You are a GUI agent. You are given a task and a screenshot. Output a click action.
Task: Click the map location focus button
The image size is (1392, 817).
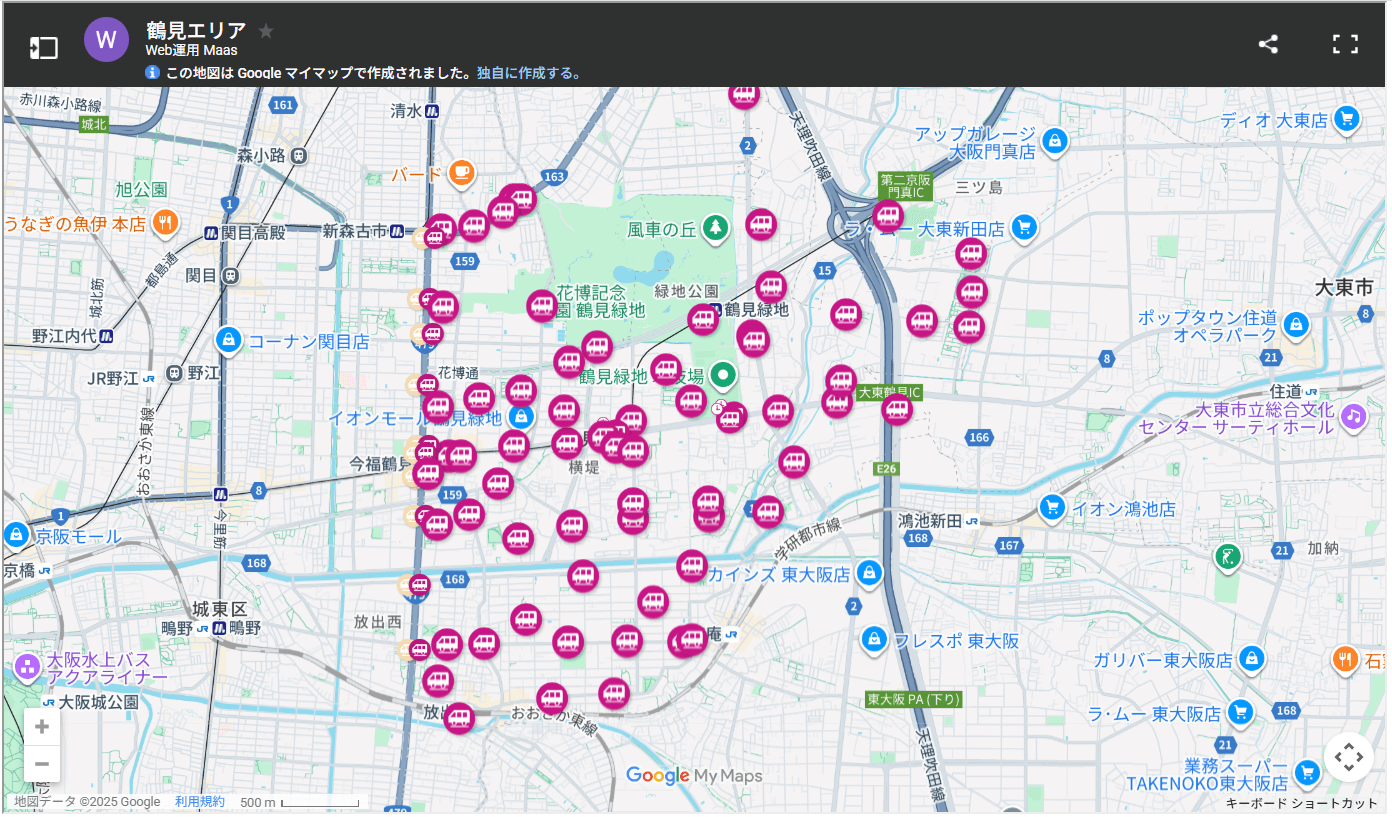click(1348, 757)
